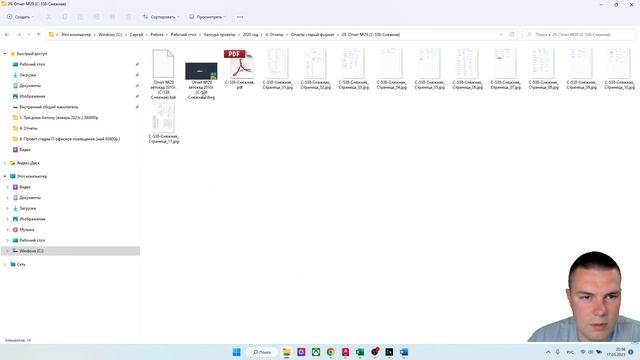
Task: Open Изображения under Quick access
Action: (32, 96)
